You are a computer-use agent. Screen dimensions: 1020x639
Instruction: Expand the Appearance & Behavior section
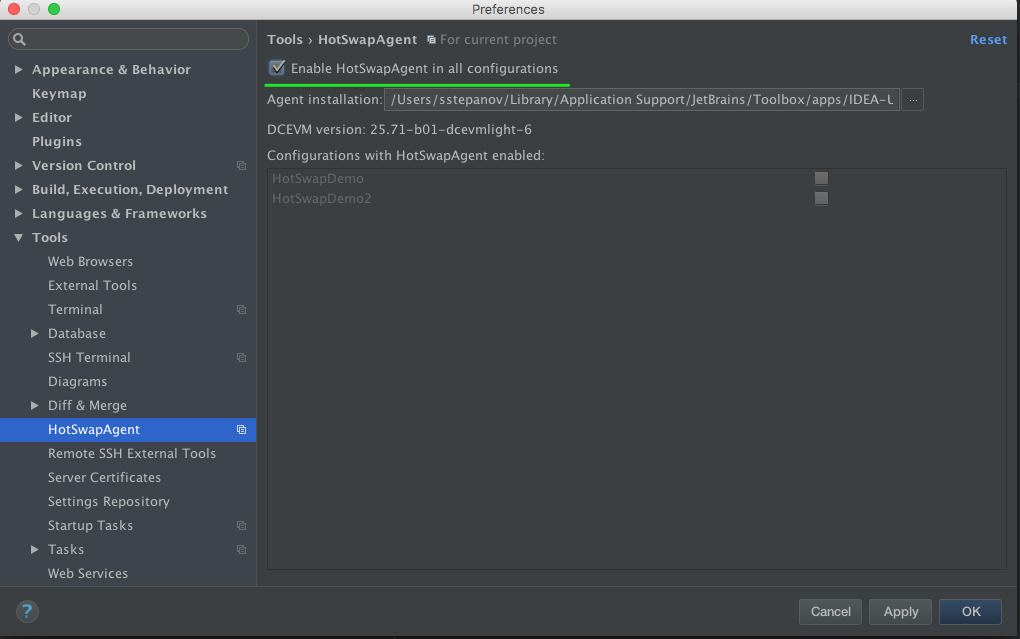19,70
